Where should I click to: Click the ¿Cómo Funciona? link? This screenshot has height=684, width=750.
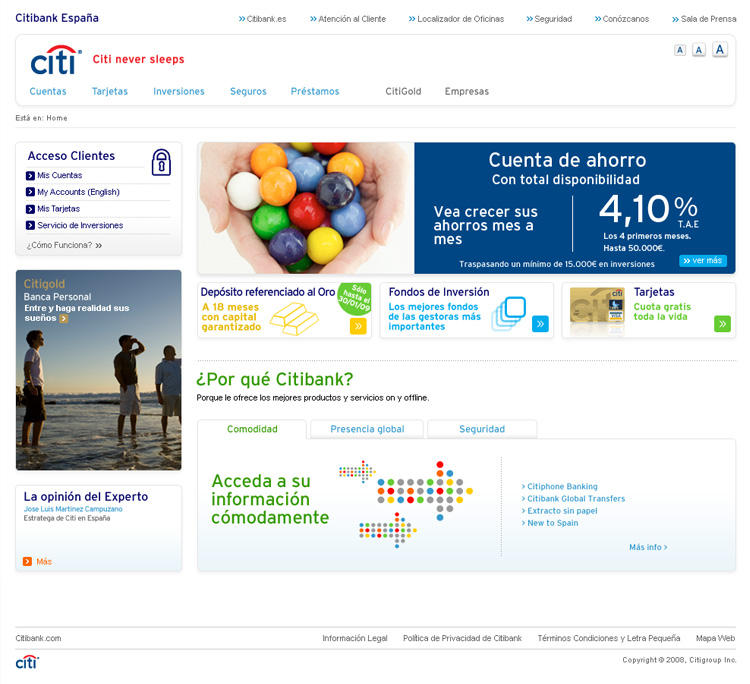65,245
